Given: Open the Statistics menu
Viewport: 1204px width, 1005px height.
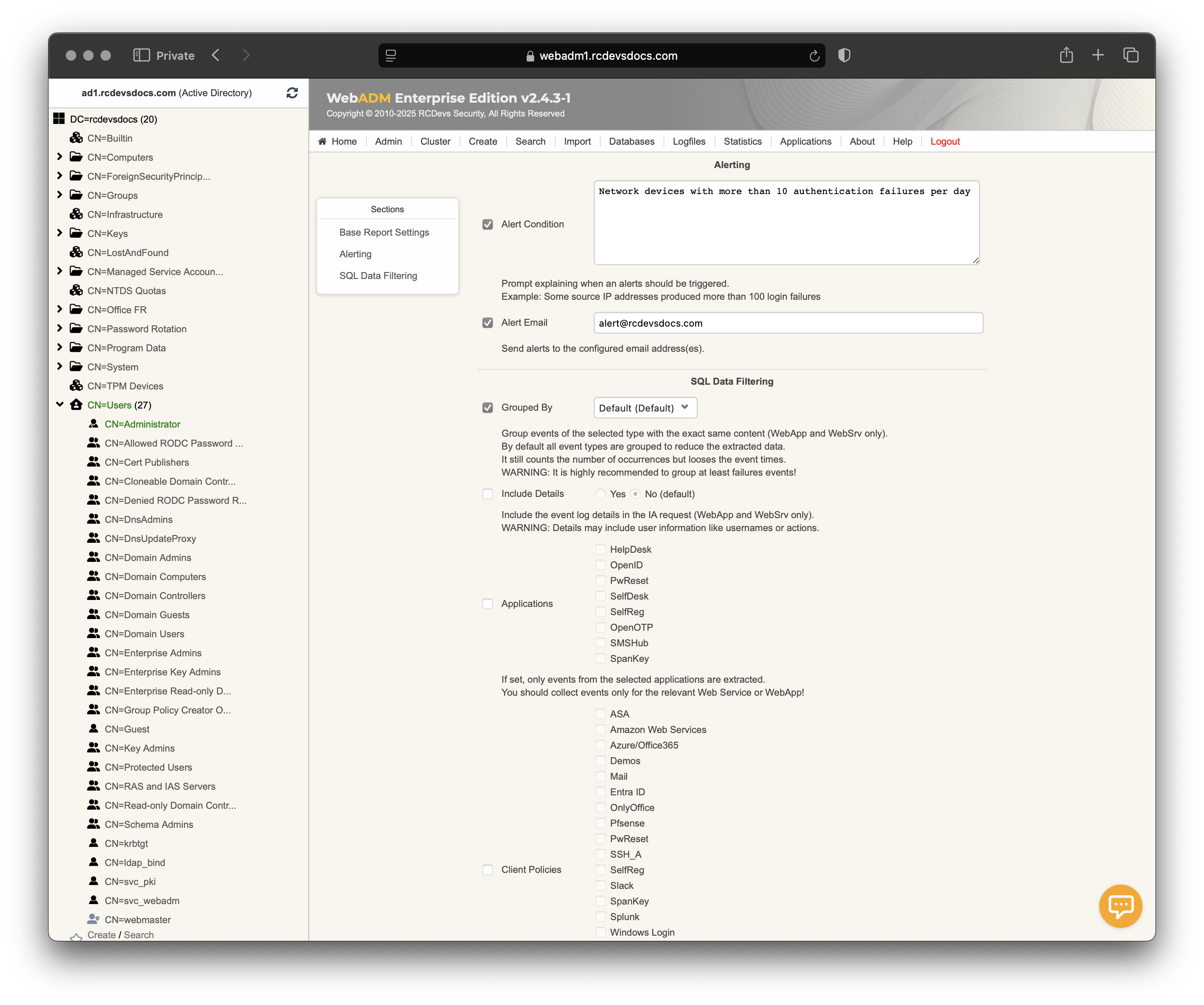Looking at the screenshot, I should pyautogui.click(x=742, y=142).
